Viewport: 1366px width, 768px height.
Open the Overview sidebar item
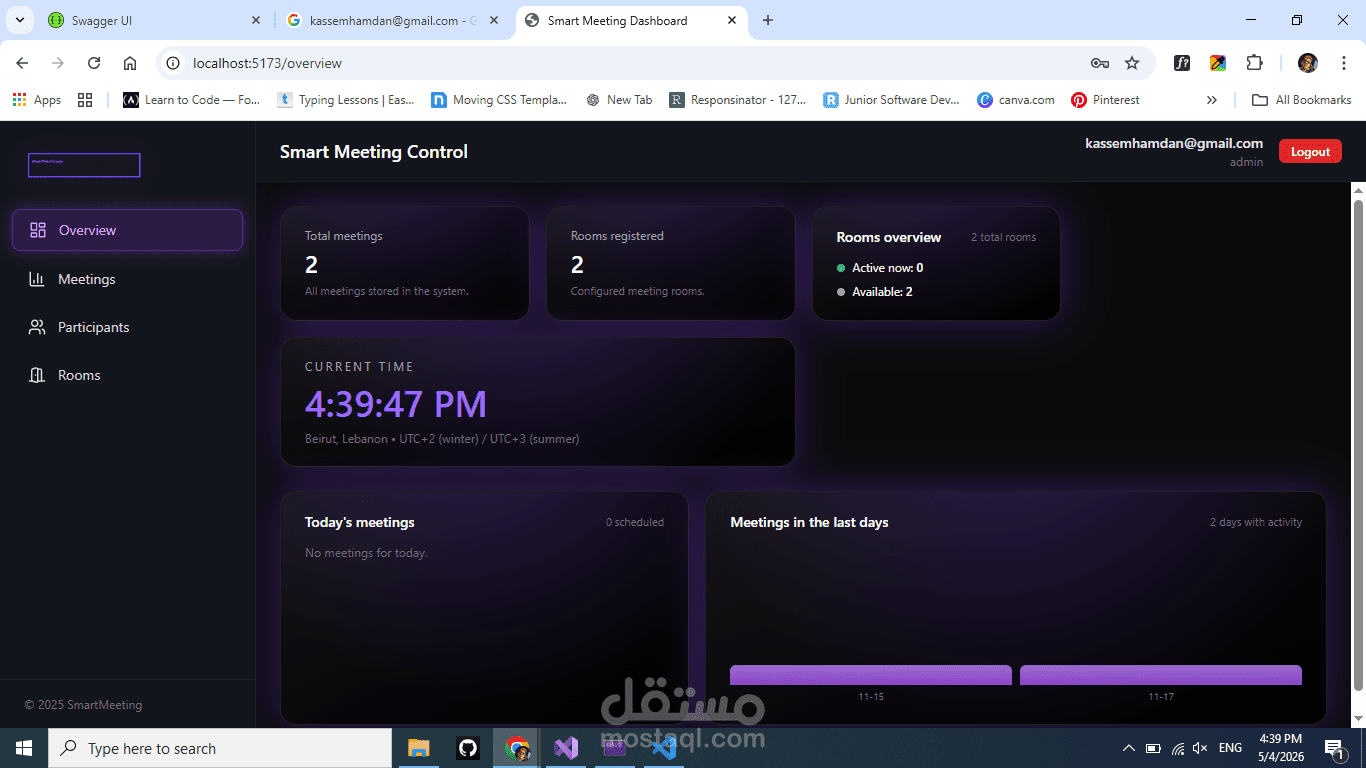click(127, 230)
